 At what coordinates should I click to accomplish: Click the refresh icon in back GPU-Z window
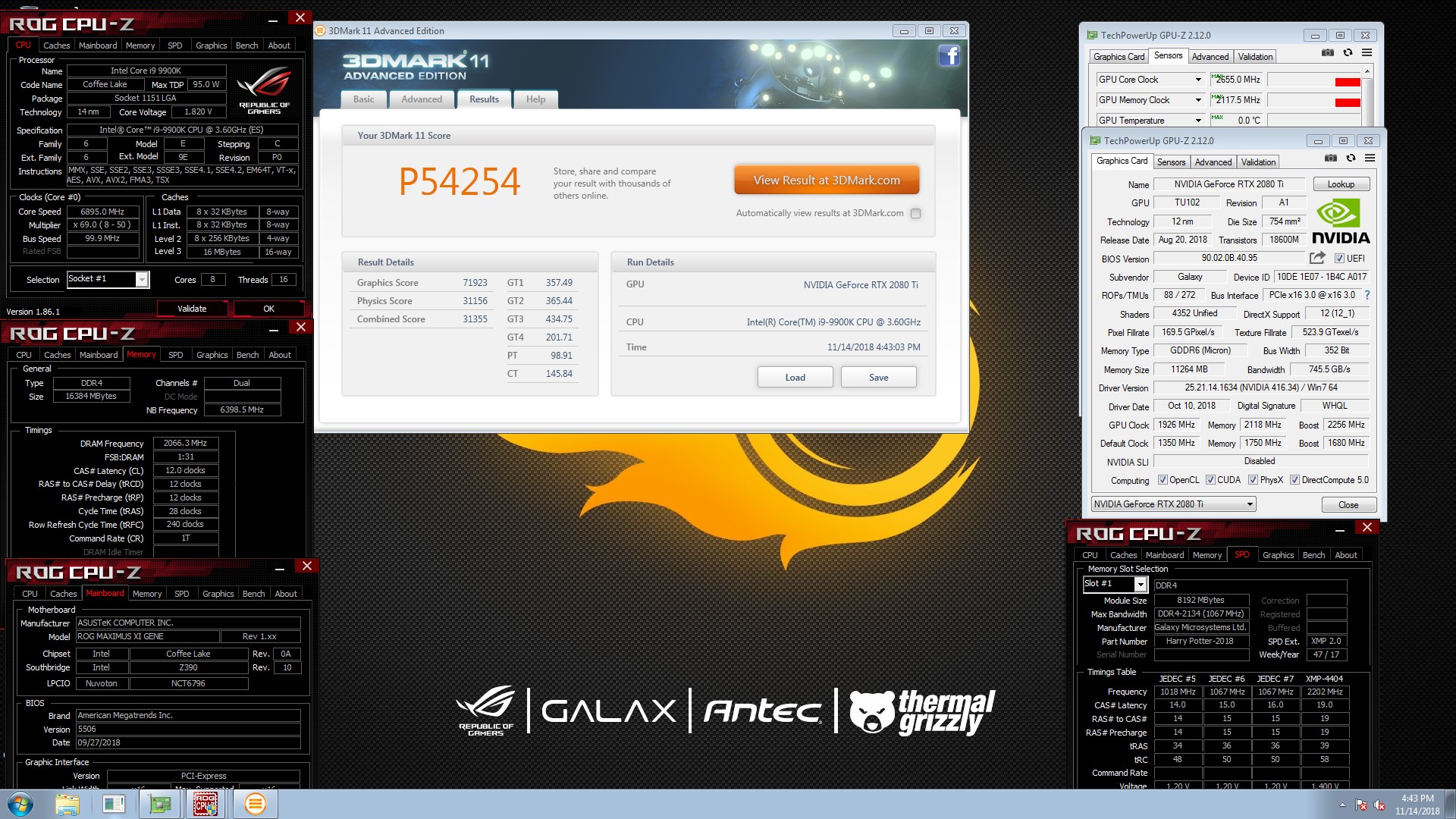tap(1348, 52)
